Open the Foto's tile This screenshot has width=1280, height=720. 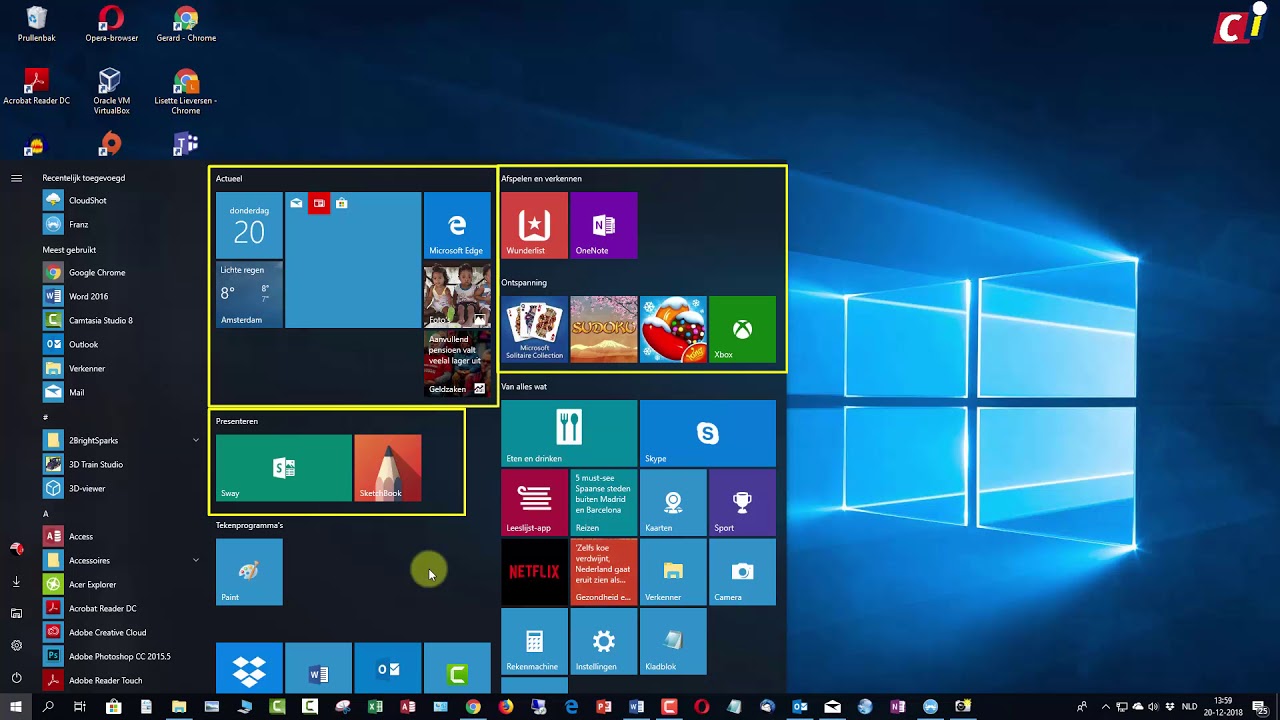pos(457,296)
